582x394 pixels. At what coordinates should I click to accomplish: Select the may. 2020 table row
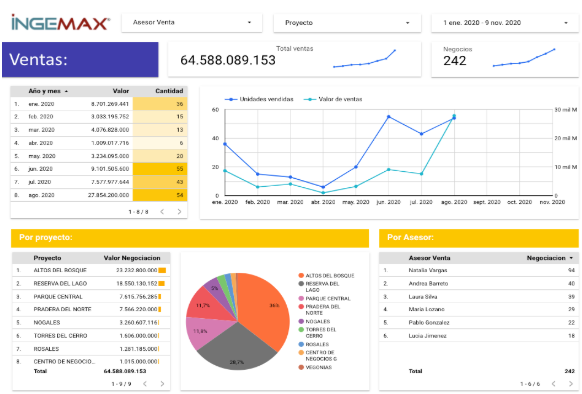tap(99, 156)
